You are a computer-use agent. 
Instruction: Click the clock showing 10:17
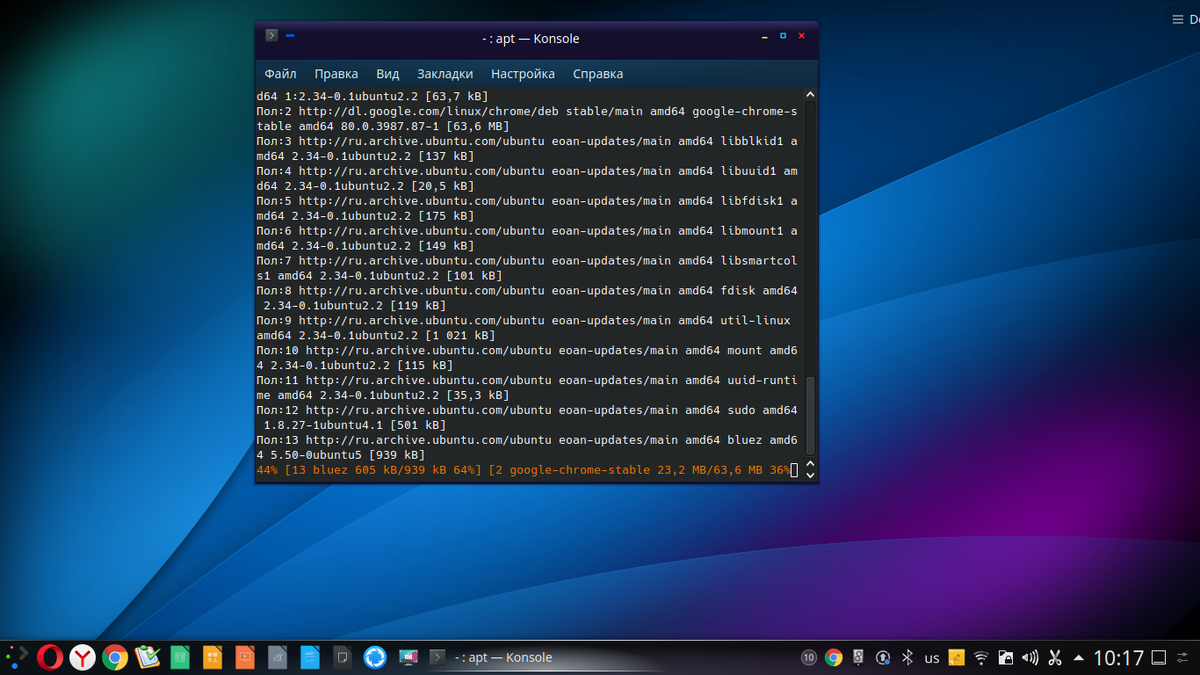pyautogui.click(x=1118, y=658)
